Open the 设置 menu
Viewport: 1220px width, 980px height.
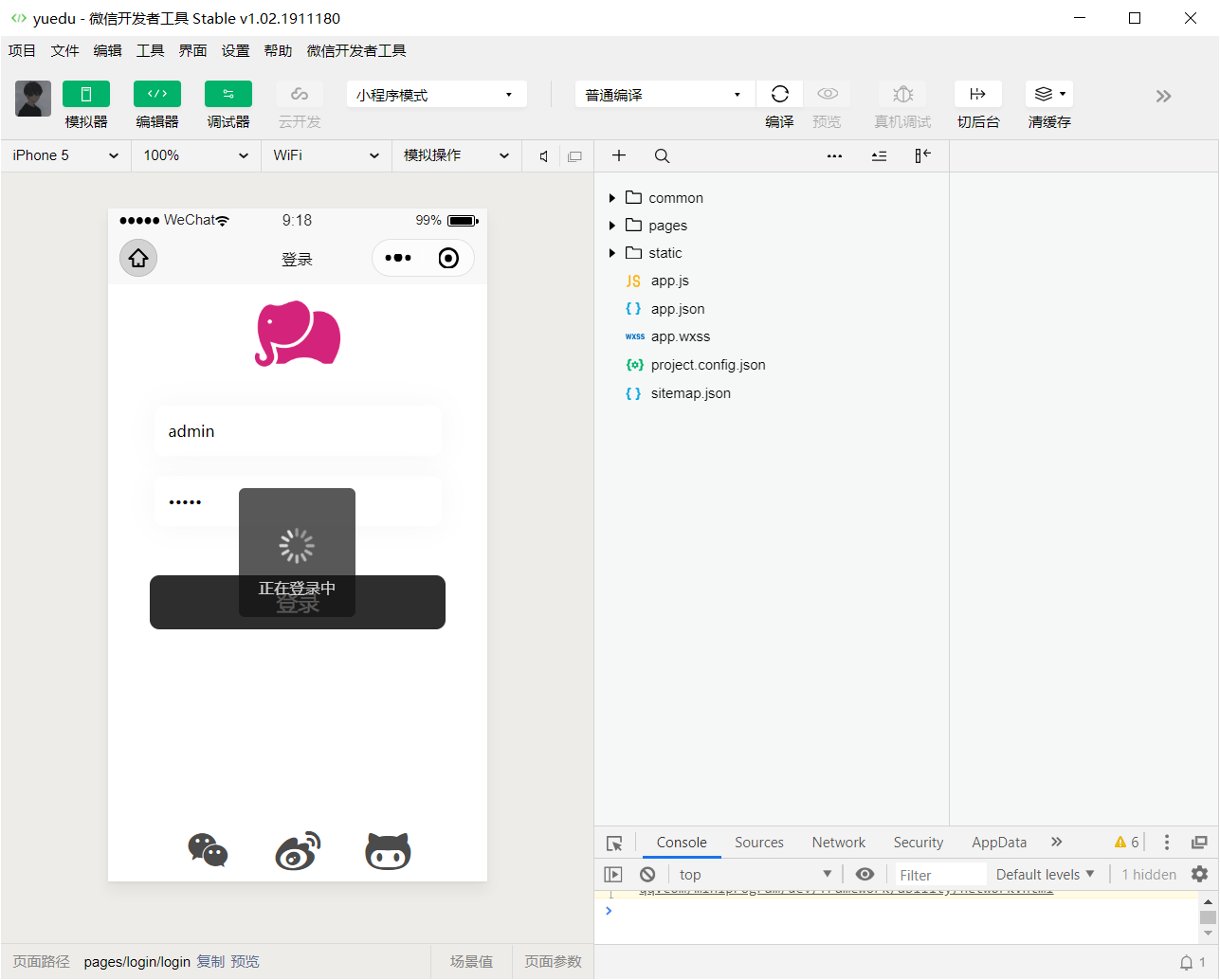point(235,51)
